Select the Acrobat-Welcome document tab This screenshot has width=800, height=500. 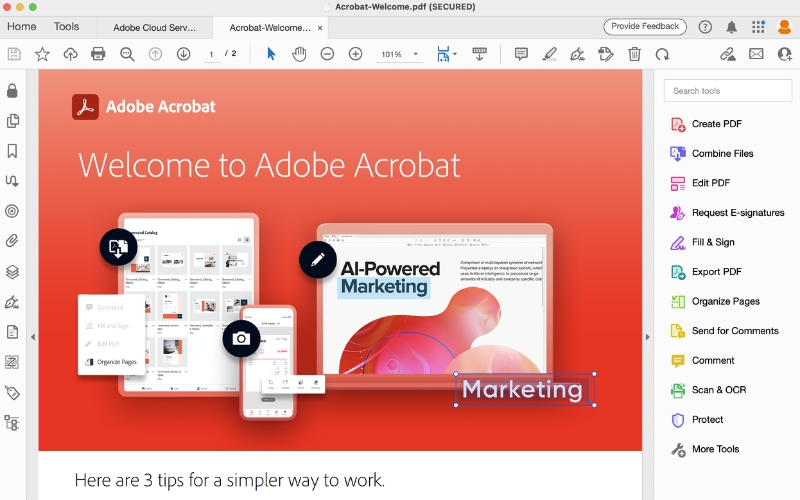tap(270, 28)
